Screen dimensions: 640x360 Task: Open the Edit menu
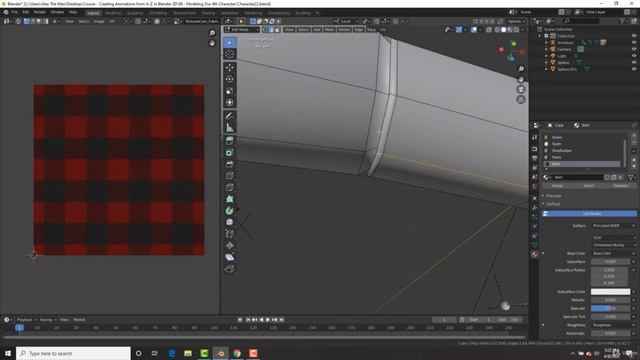tap(26, 12)
